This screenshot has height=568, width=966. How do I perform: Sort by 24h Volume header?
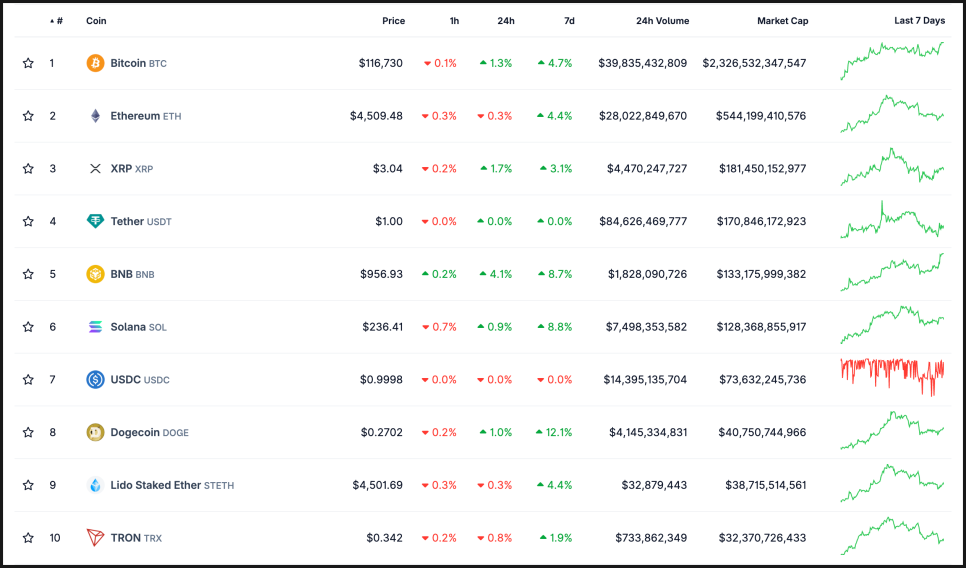662,21
